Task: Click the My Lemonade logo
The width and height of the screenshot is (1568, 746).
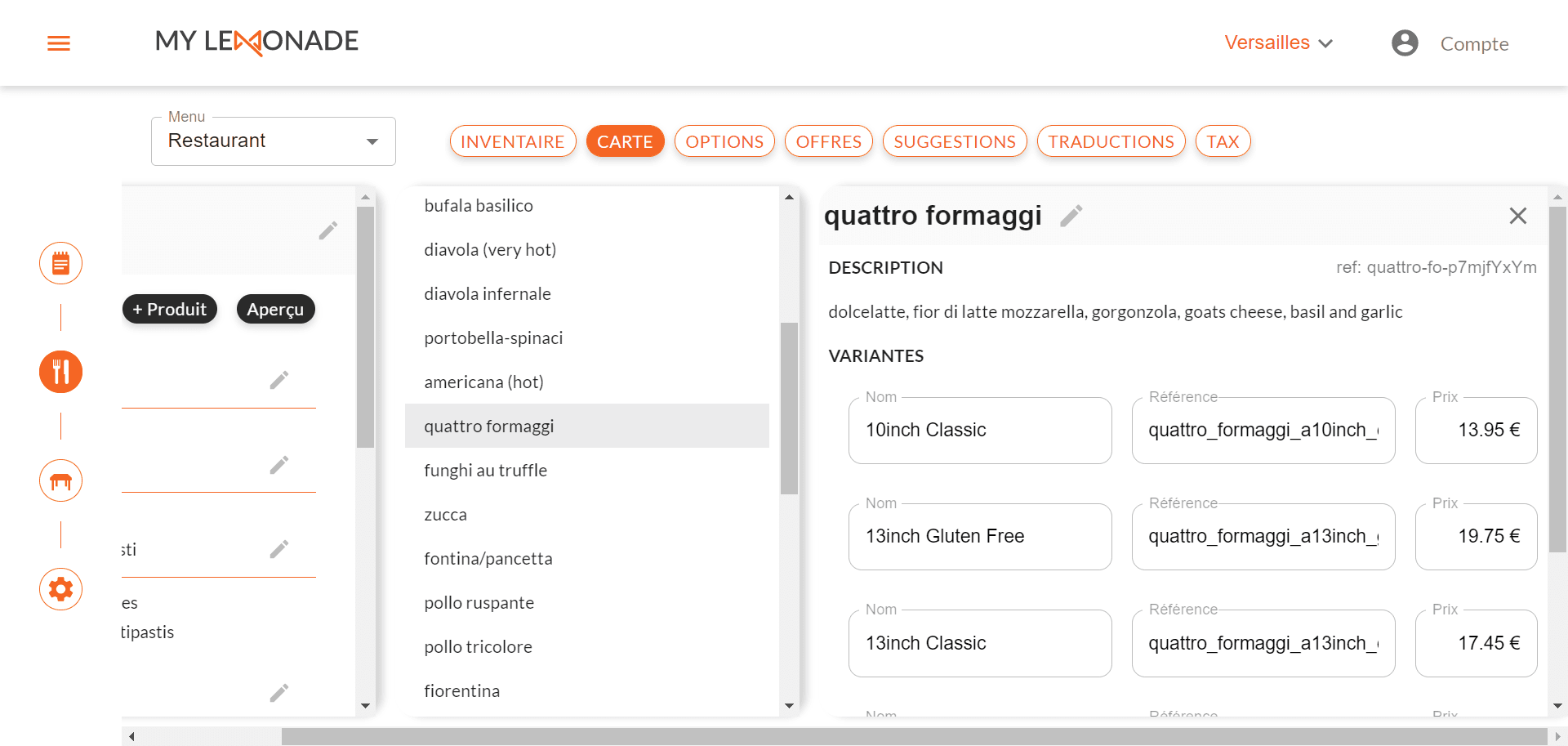Action: (256, 42)
